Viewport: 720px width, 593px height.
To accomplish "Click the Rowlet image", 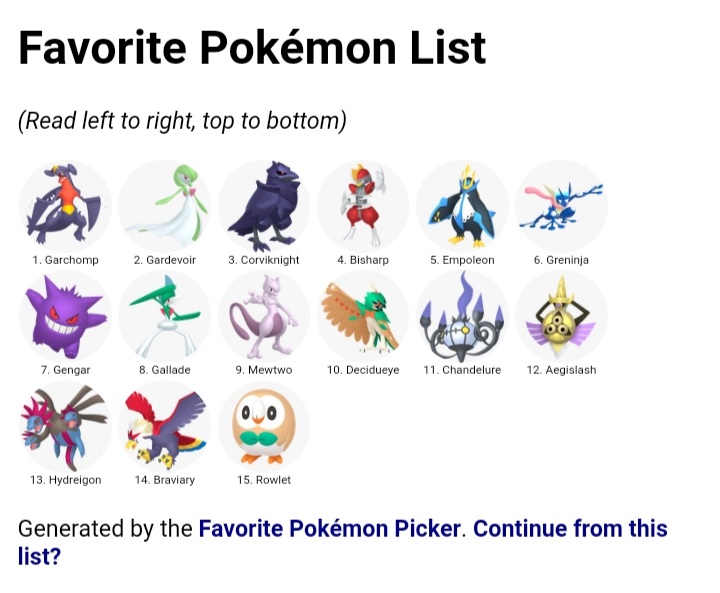I will click(x=264, y=426).
